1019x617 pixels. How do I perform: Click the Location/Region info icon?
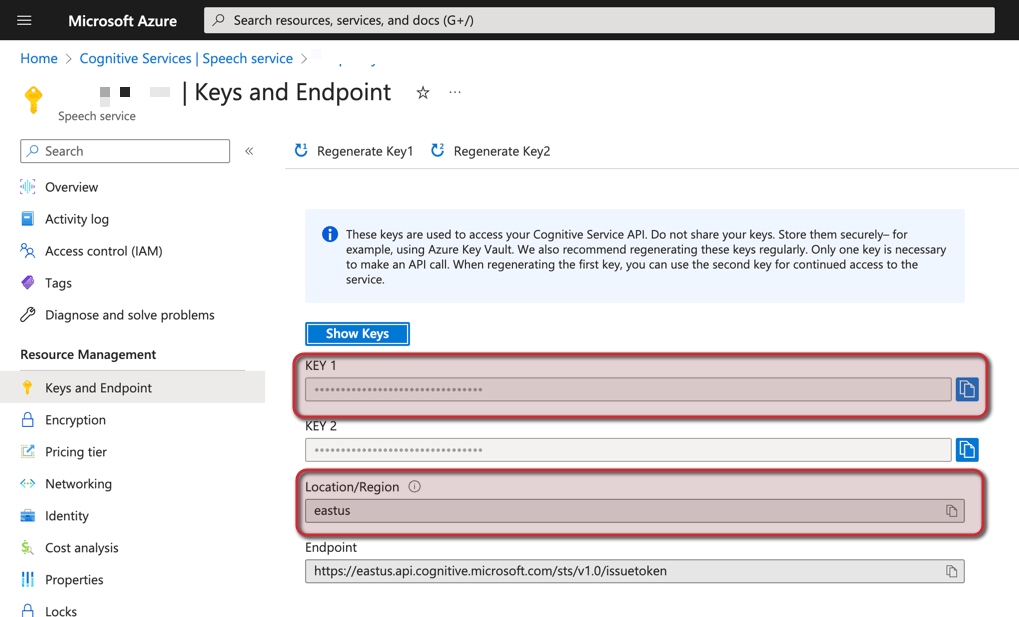(x=414, y=487)
